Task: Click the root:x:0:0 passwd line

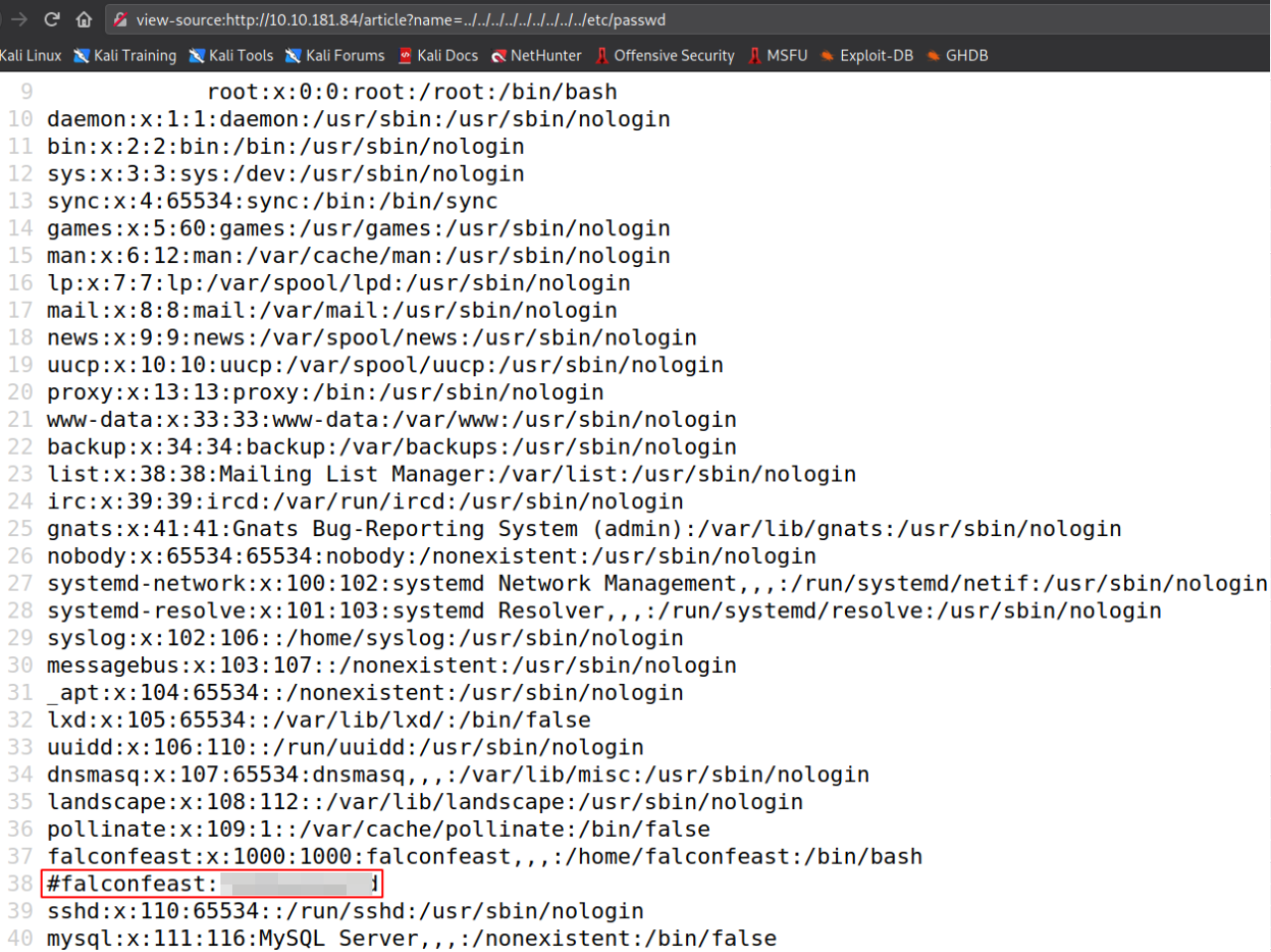Action: click(x=412, y=92)
